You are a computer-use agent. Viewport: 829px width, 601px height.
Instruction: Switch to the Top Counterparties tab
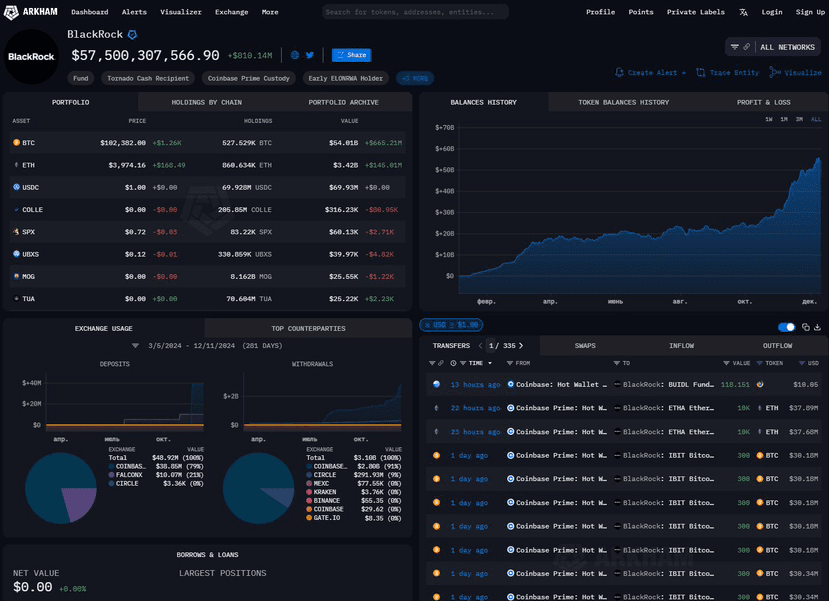click(x=308, y=328)
